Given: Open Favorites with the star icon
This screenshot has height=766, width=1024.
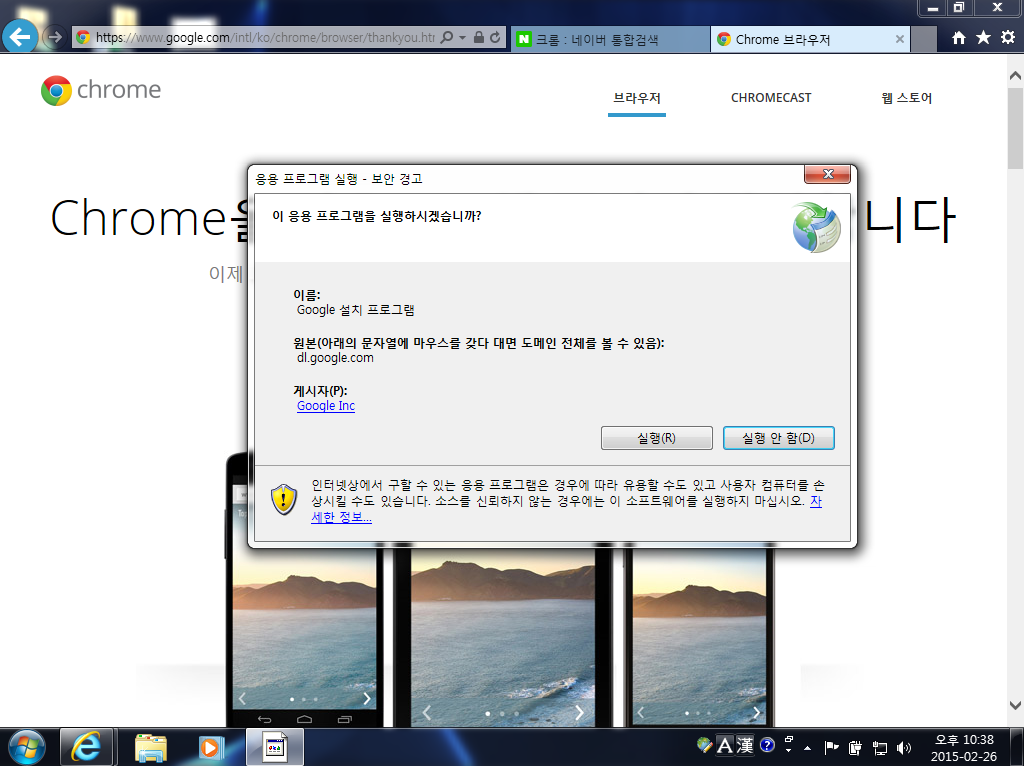Looking at the screenshot, I should [x=983, y=37].
